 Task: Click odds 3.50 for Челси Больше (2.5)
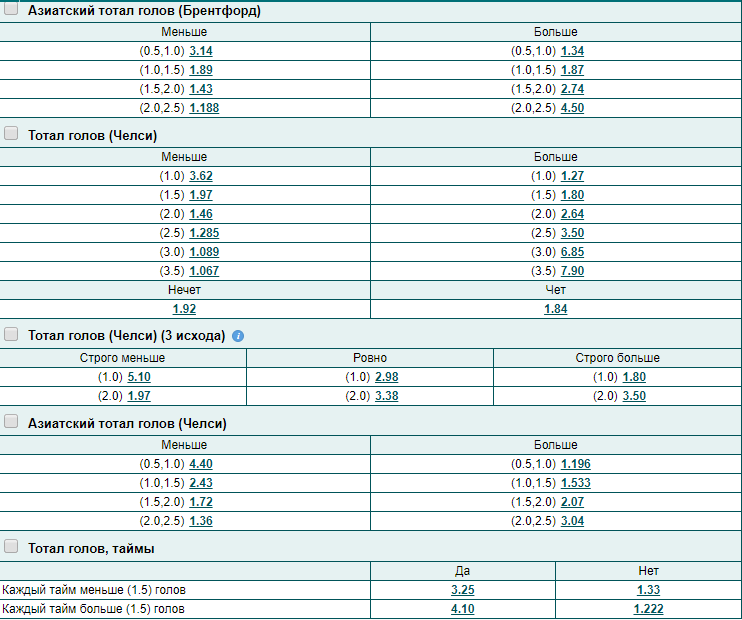(x=572, y=233)
